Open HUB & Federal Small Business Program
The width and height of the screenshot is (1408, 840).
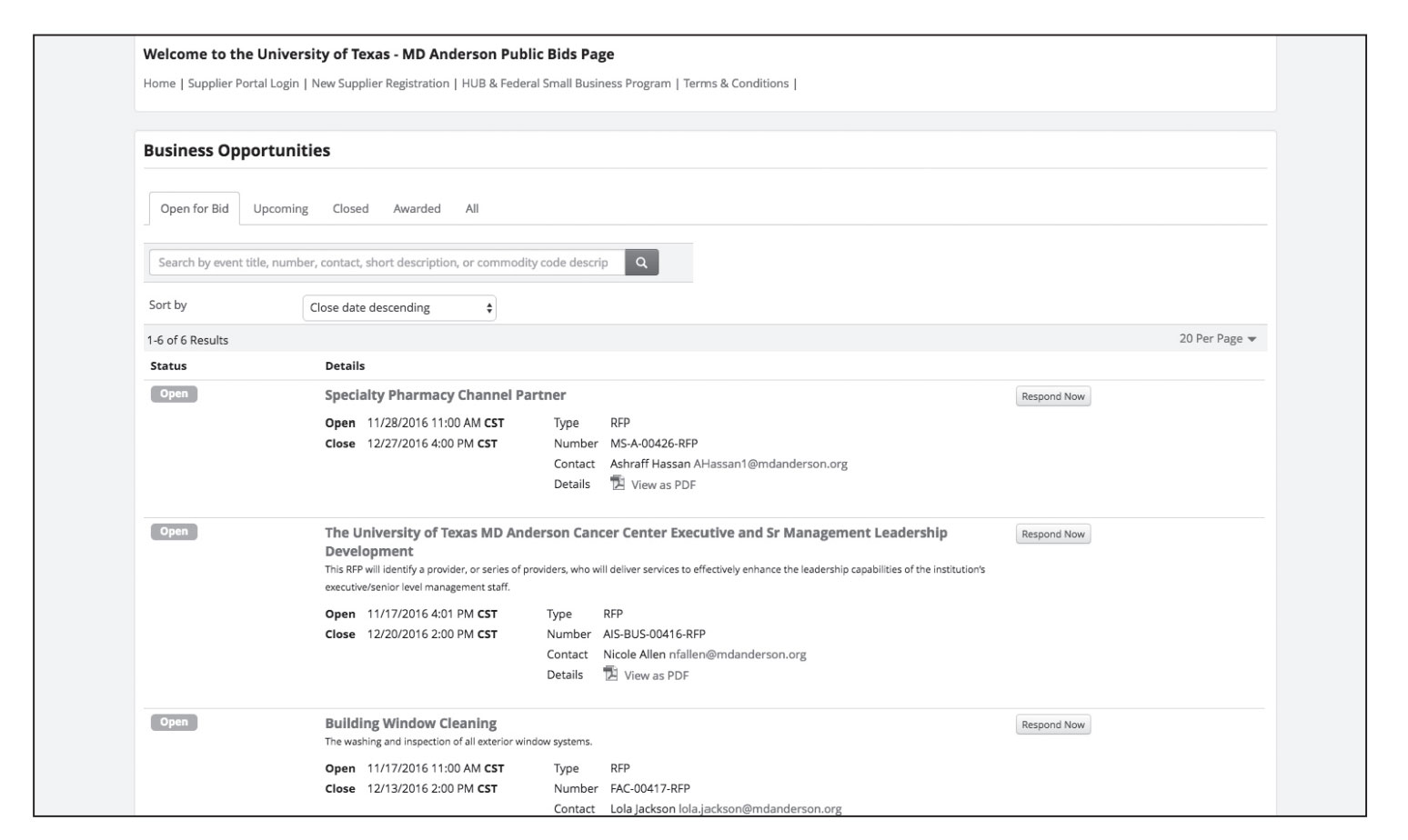566,83
